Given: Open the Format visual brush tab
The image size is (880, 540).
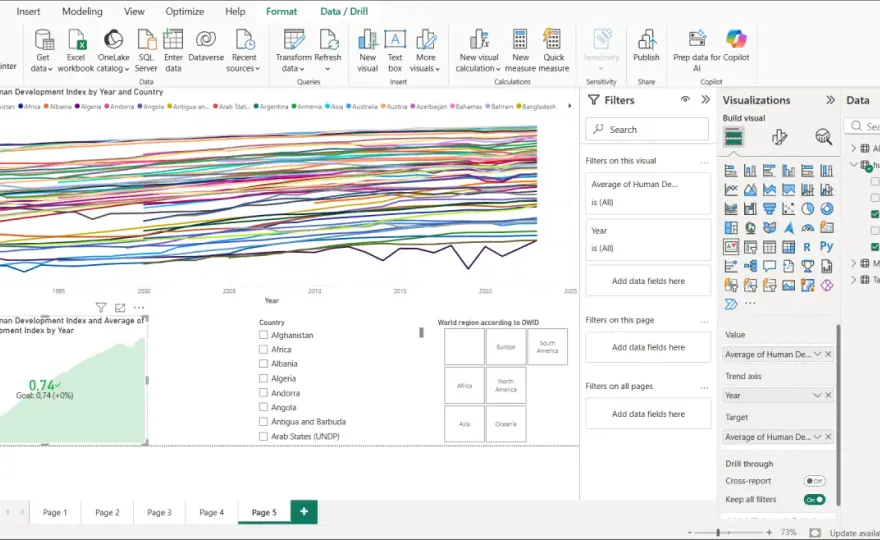Looking at the screenshot, I should (779, 137).
